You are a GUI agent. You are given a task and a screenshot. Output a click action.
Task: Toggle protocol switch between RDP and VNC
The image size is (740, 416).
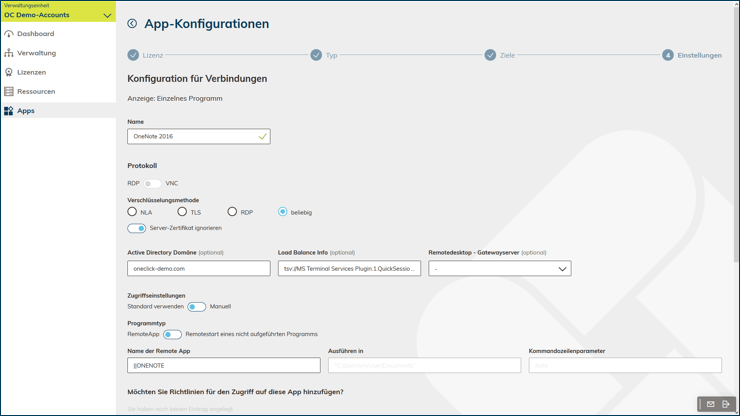152,184
